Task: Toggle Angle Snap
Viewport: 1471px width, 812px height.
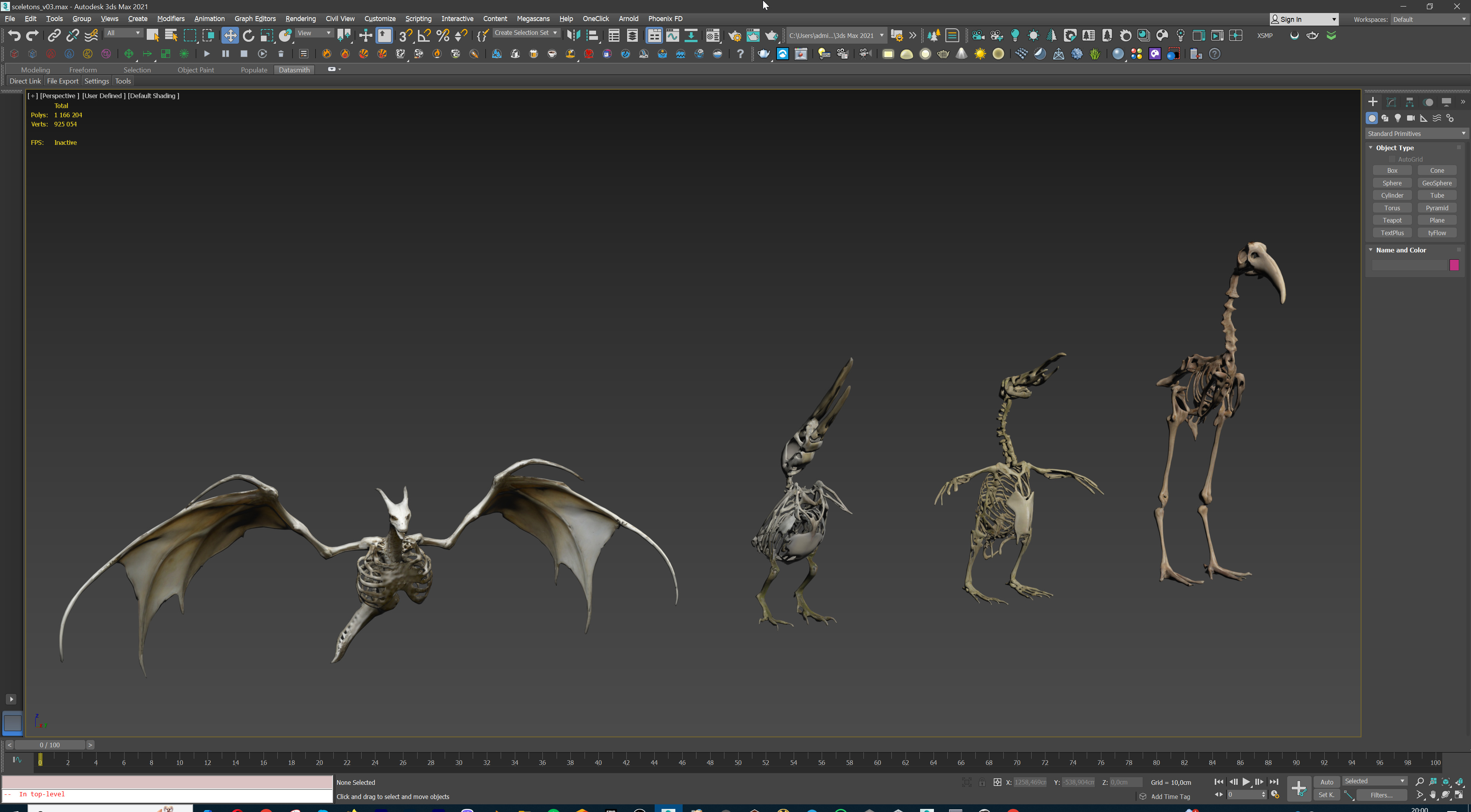Action: click(x=424, y=35)
